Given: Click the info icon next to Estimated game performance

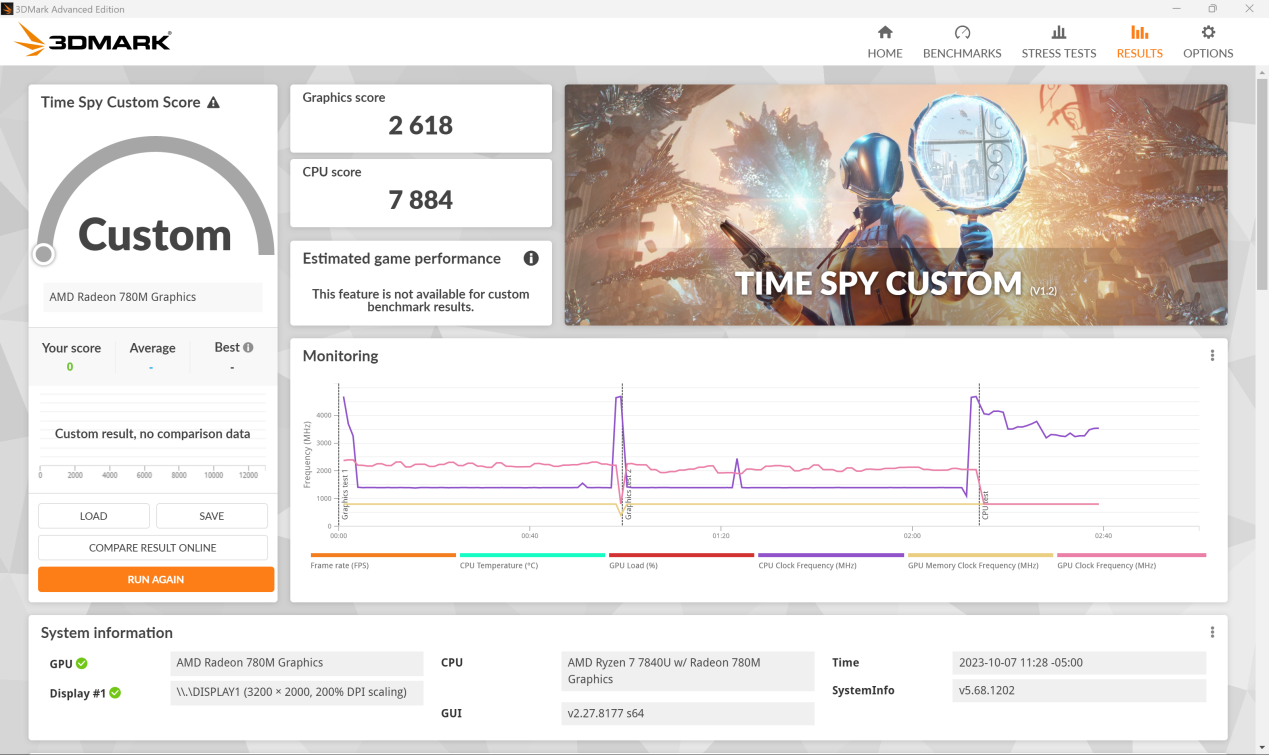Looking at the screenshot, I should pyautogui.click(x=531, y=258).
